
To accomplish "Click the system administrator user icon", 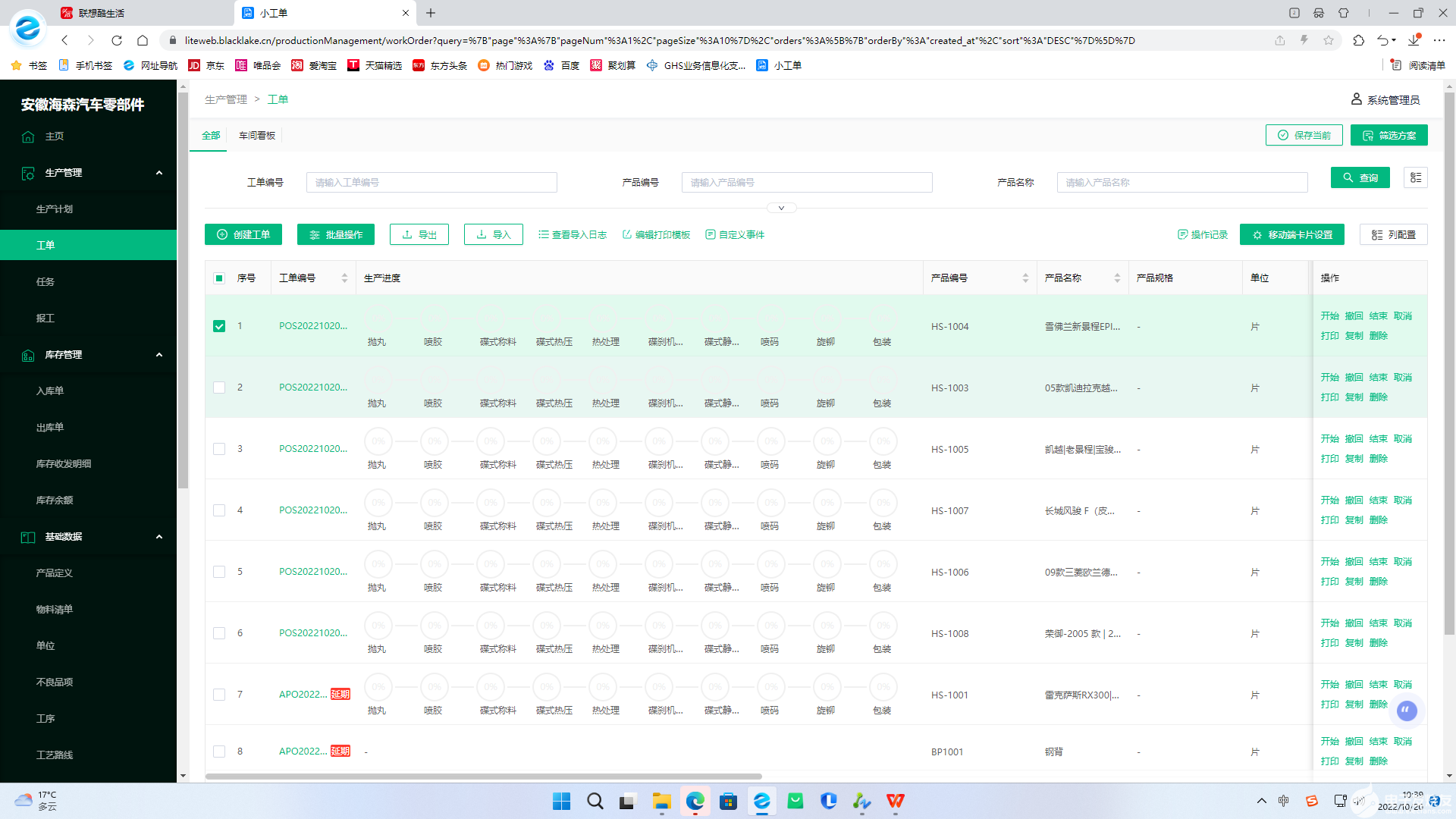I will (1357, 99).
